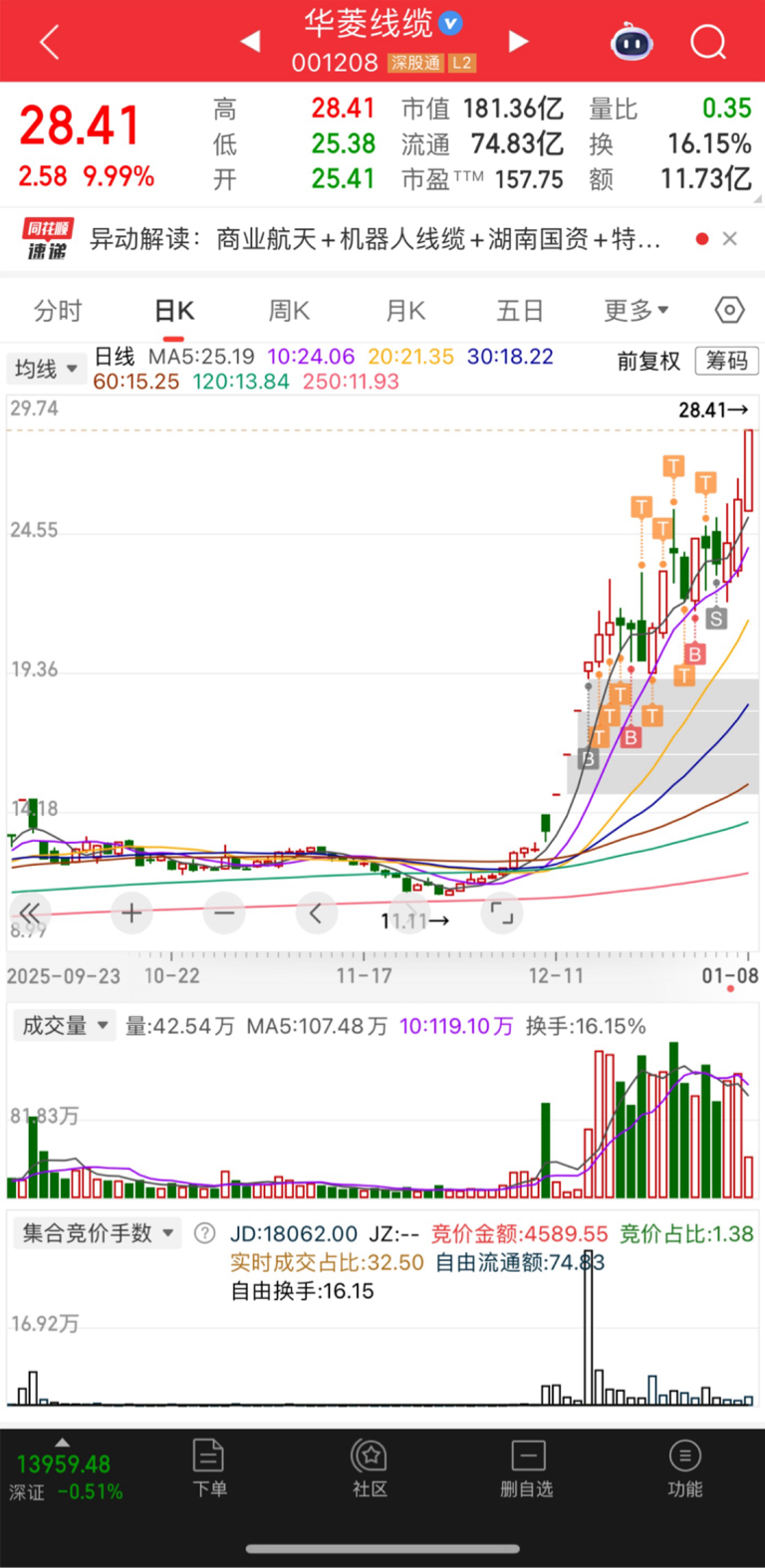Tap the double-left fast scroll chart button
Viewport: 765px width, 1568px height.
(30, 913)
